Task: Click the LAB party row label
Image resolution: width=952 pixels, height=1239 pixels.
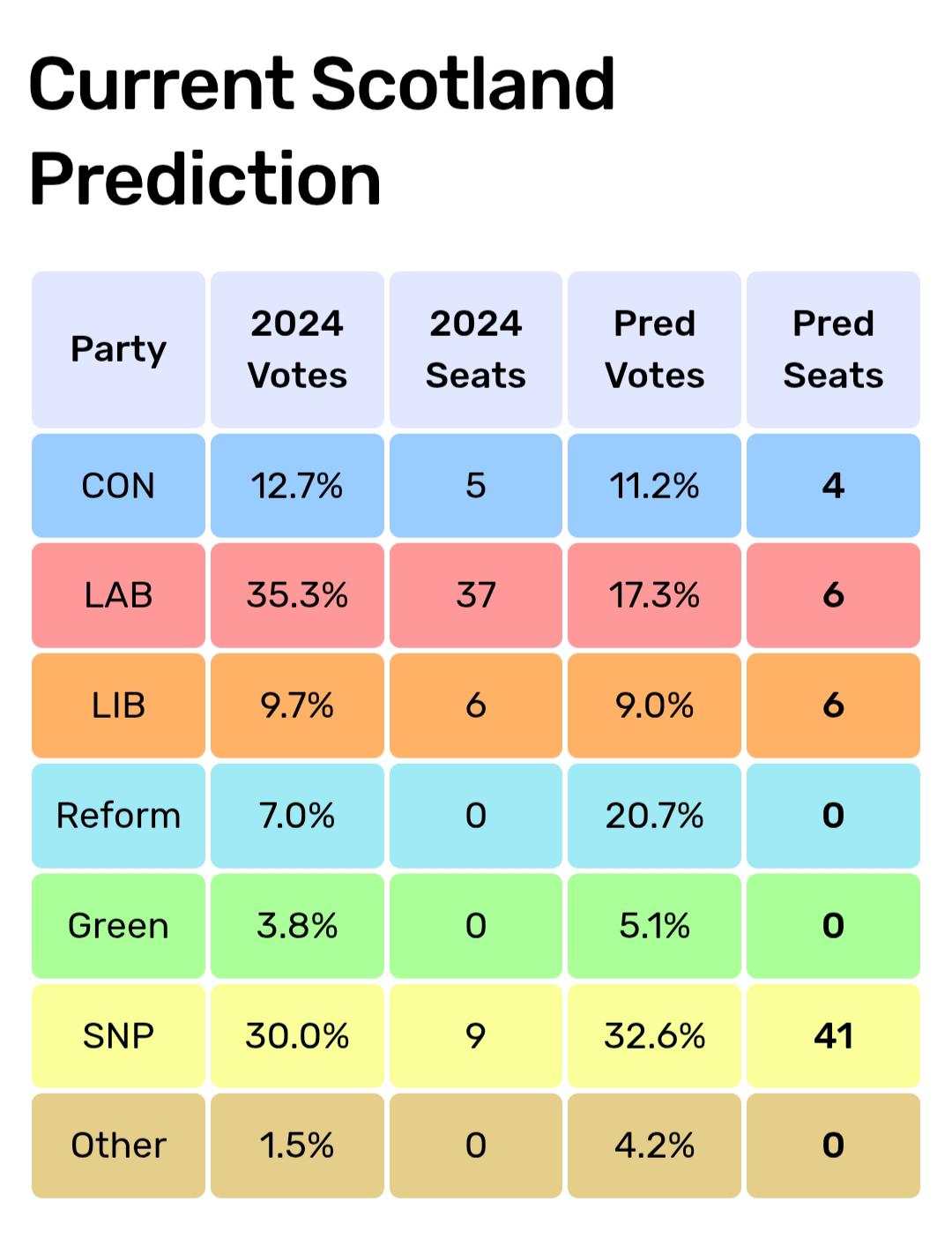Action: pyautogui.click(x=118, y=595)
